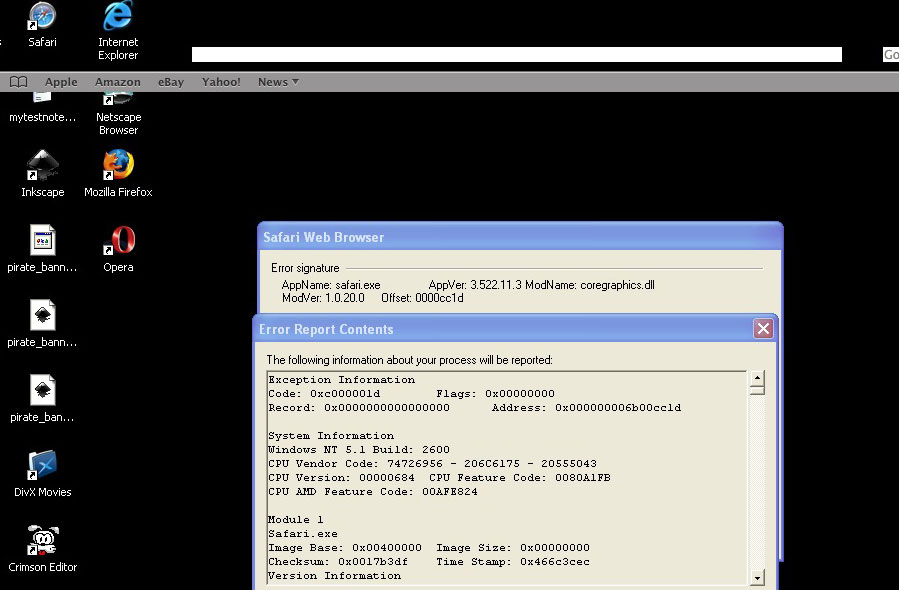Open the Apple bookmark
Viewport: 899px width, 590px height.
(x=61, y=82)
